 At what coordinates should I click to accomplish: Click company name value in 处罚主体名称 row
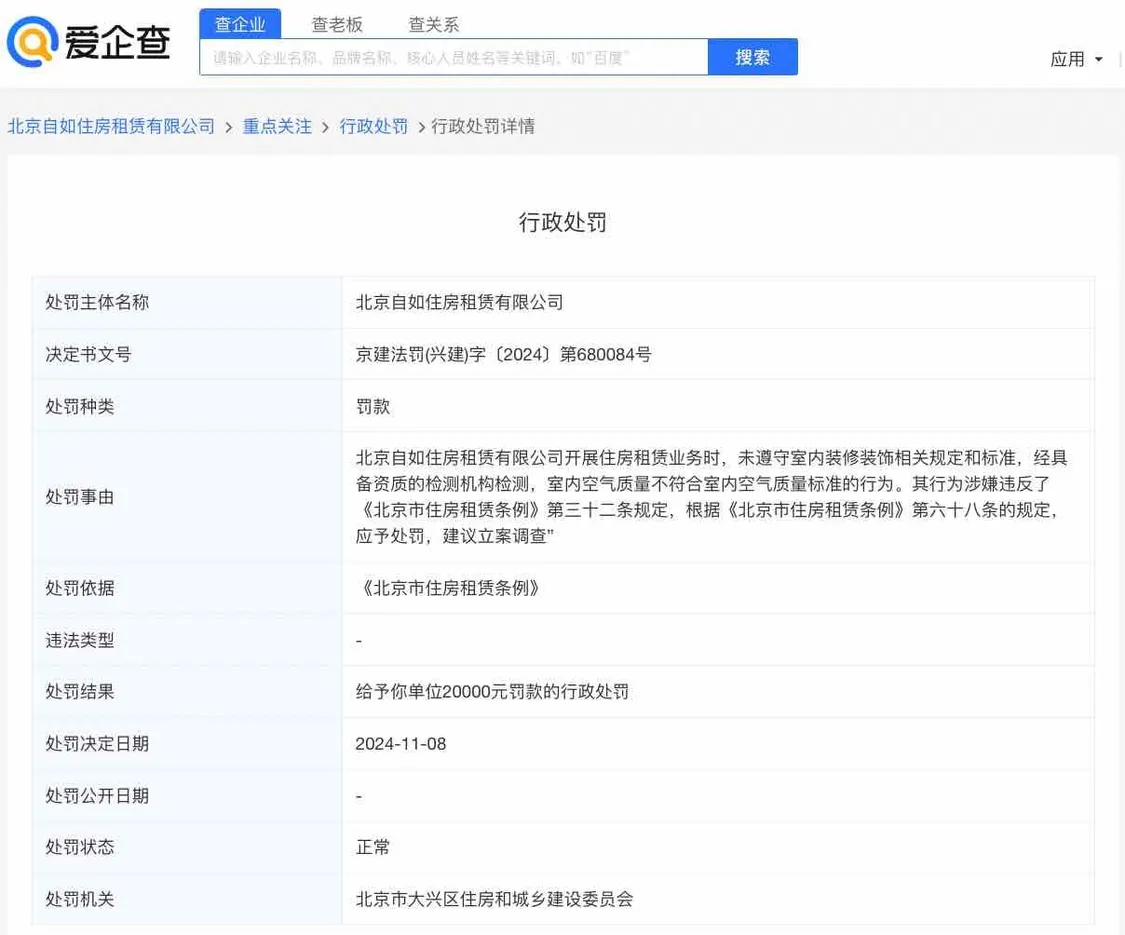(459, 302)
